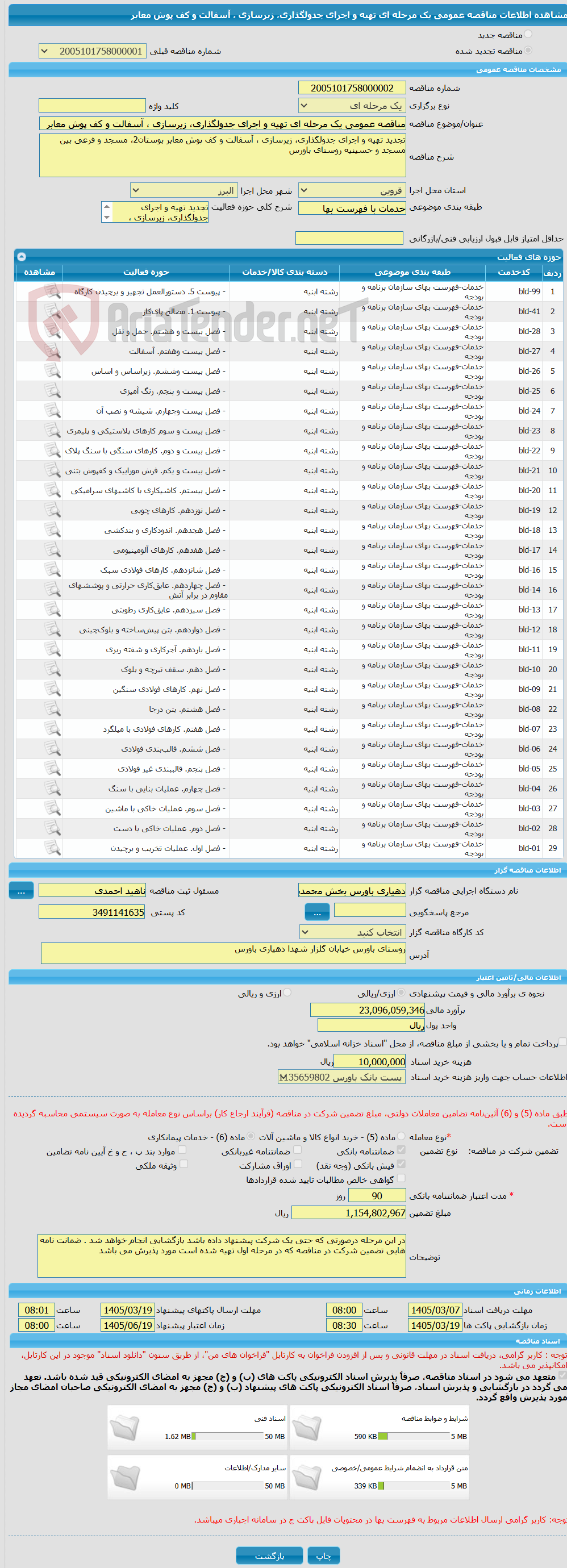
Task: Open view icon for row bld-23
Action: click(x=53, y=431)
